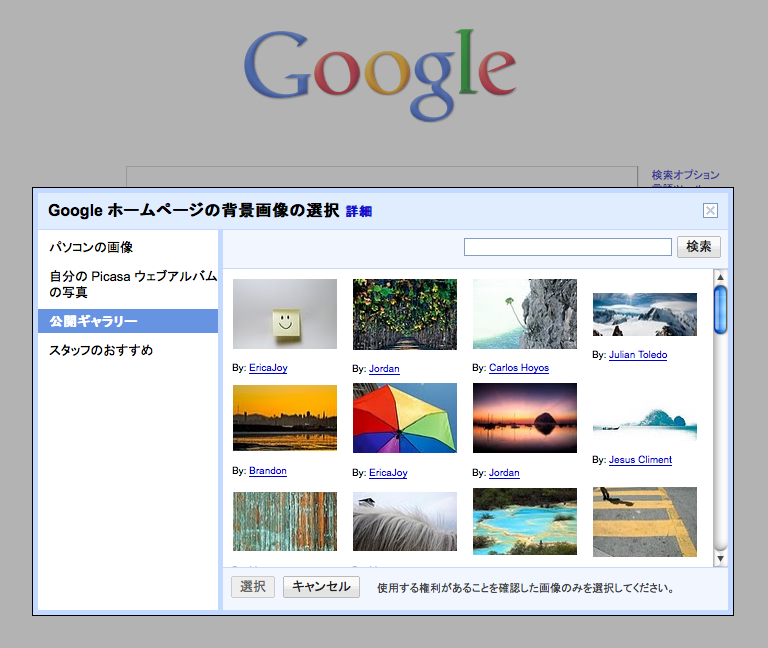768x648 pixels.
Task: Focus the gallery search text field
Action: click(568, 247)
